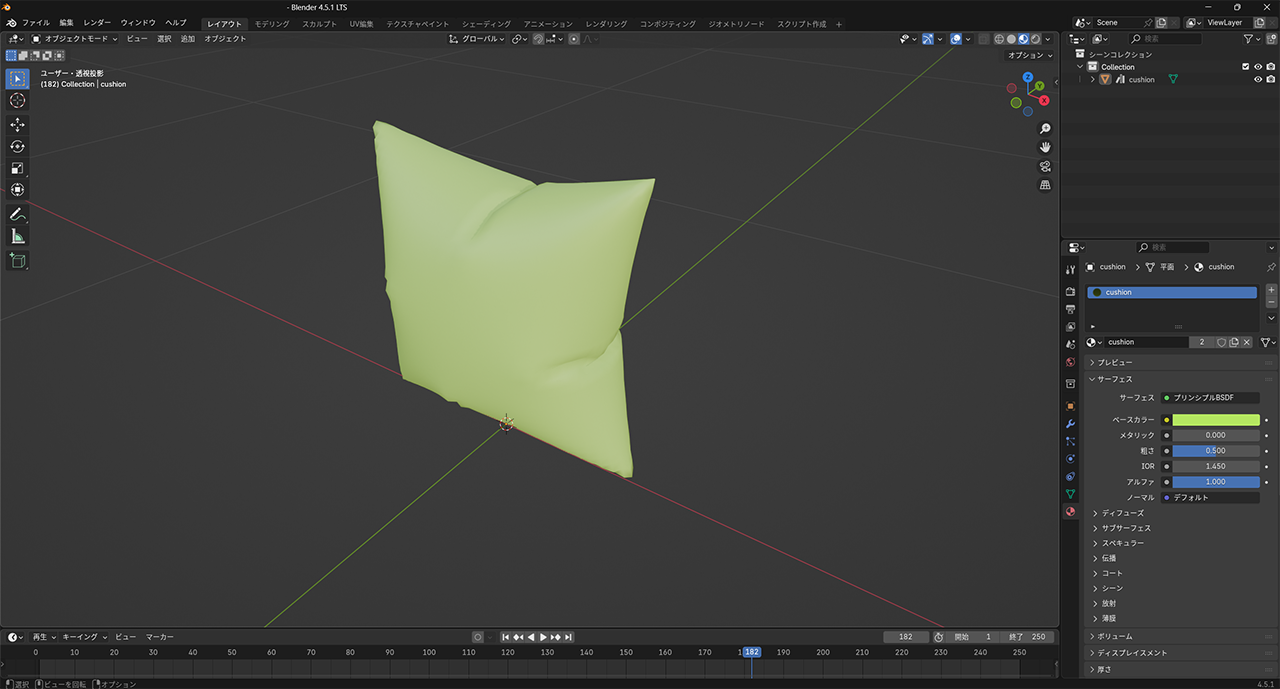1280x689 pixels.
Task: Toggle visibility of Collection in outliner
Action: tap(1258, 67)
